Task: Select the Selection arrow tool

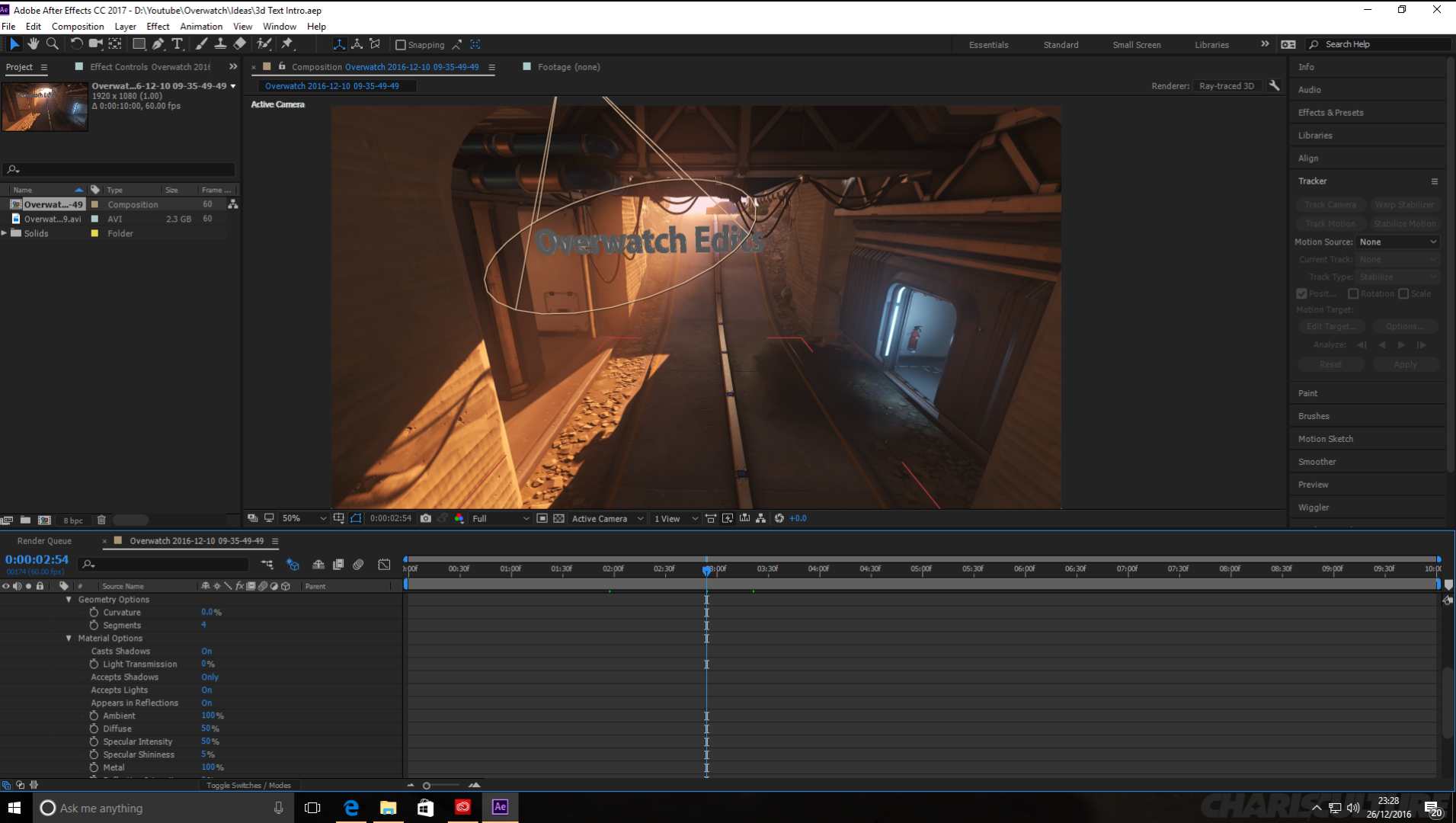Action: (14, 44)
